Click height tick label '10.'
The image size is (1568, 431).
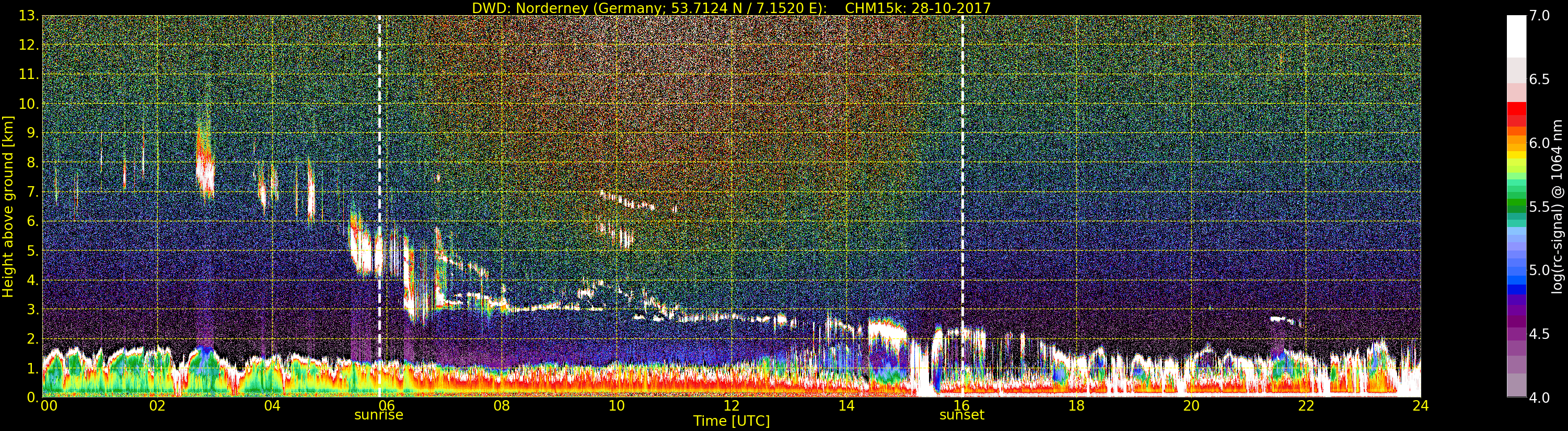(x=29, y=104)
